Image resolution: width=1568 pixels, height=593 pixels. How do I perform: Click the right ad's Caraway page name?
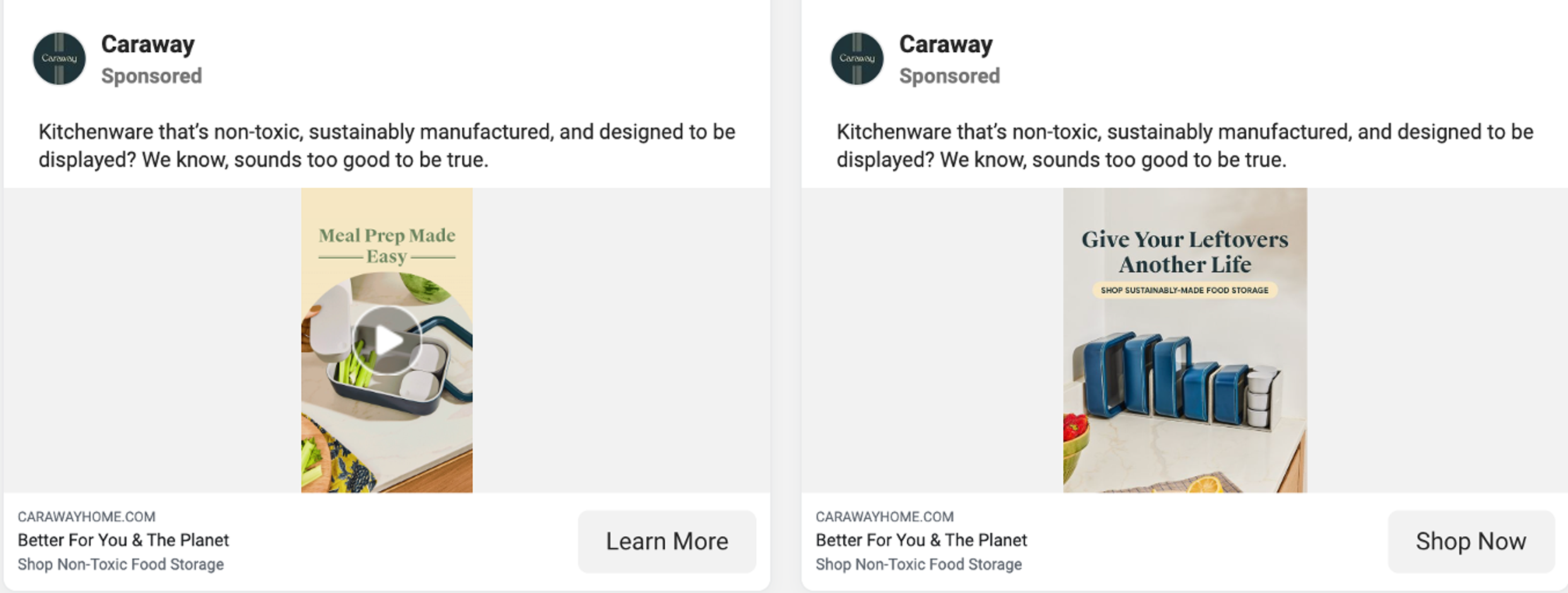(x=945, y=43)
